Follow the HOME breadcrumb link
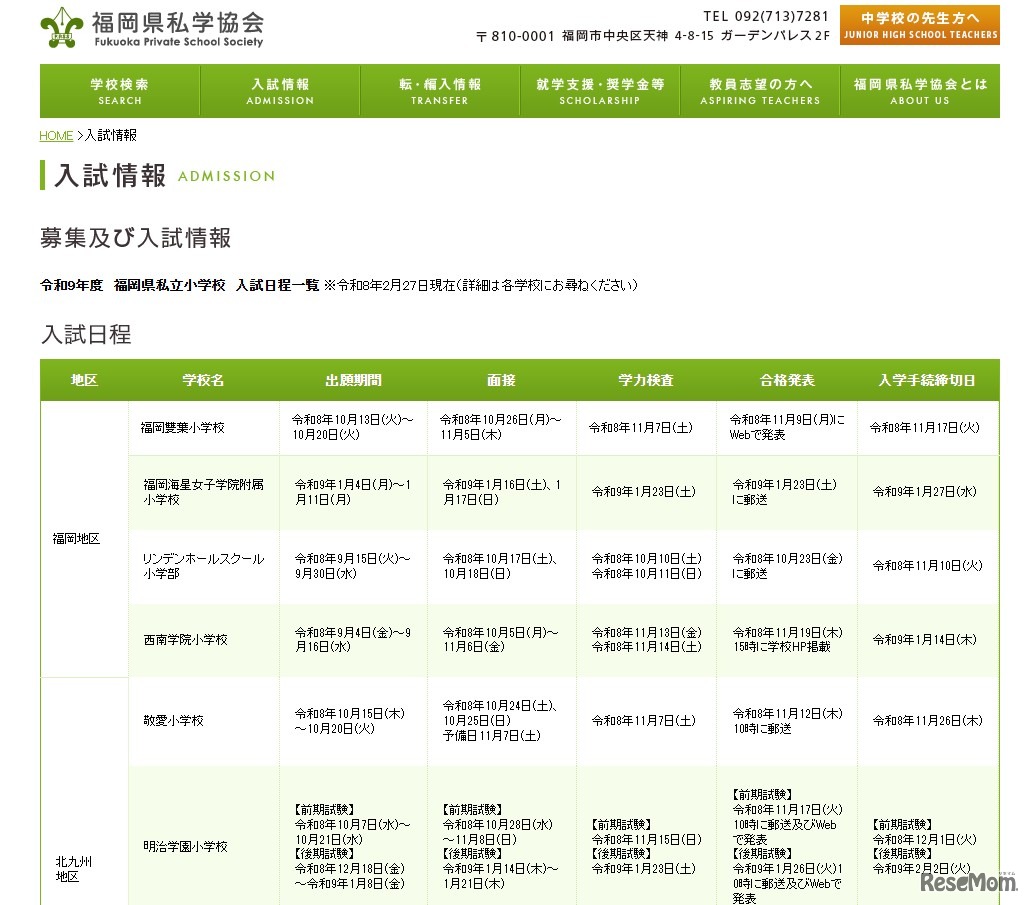Viewport: 1031px width, 905px height. 56,135
